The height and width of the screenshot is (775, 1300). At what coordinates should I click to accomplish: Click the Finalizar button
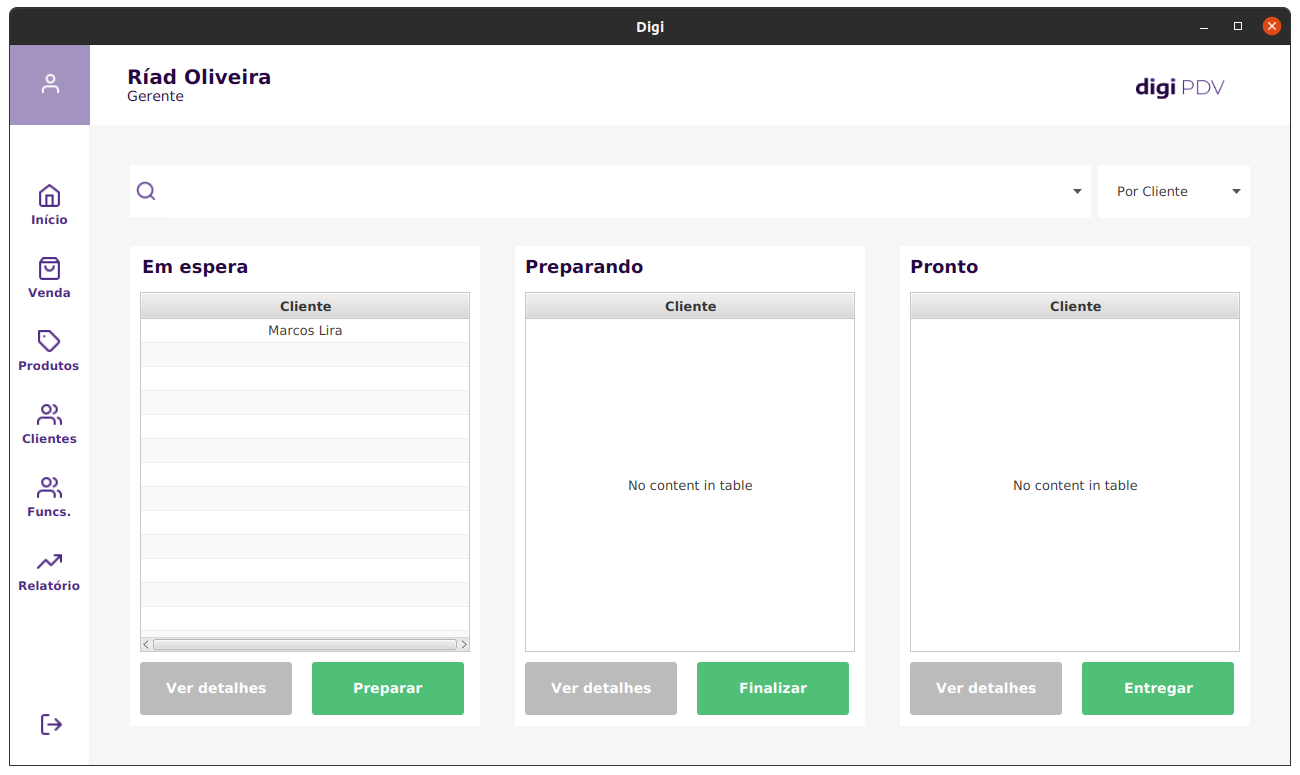point(773,688)
